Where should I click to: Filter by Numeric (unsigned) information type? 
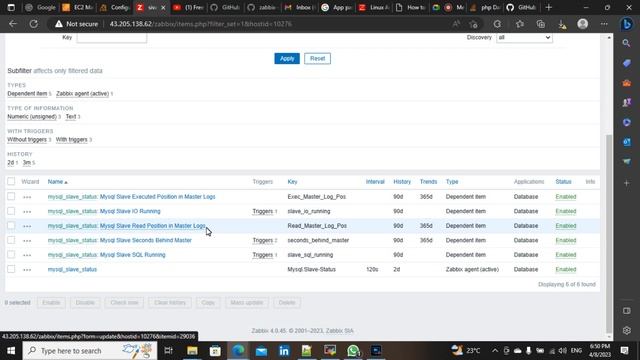coord(32,117)
